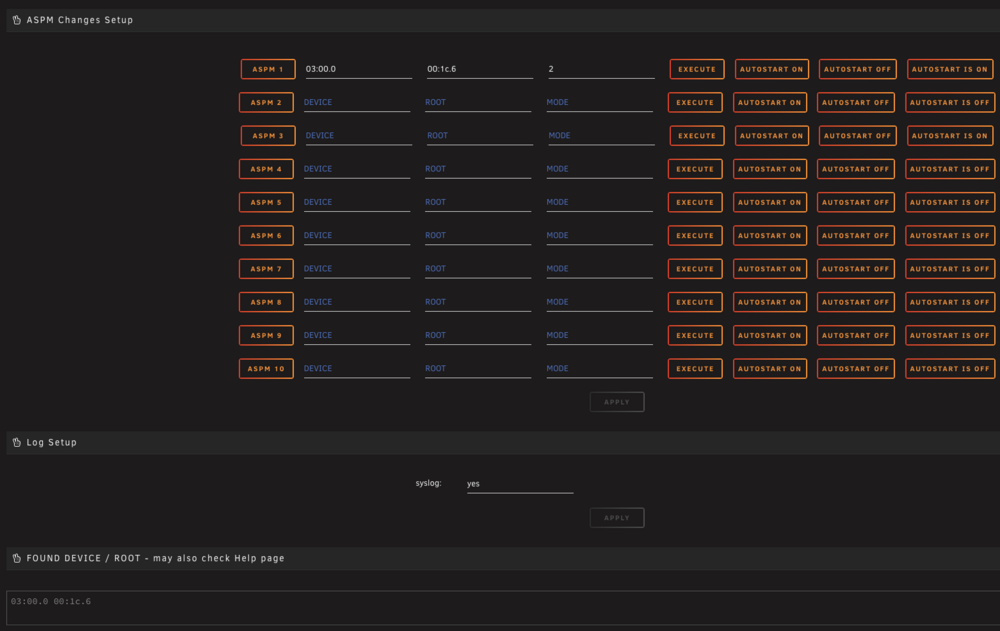Click the device field containing 03:00.0
The height and width of the screenshot is (631, 1000).
[358, 69]
